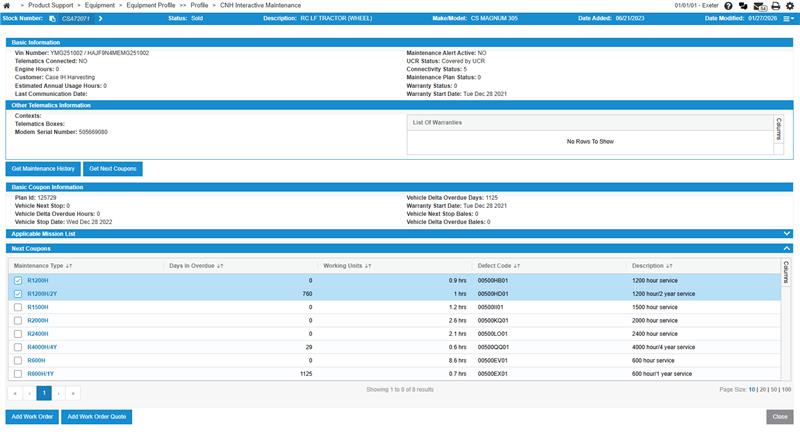Image resolution: width=800 pixels, height=436 pixels.
Task: Click the copy icon beside Stock Number
Action: [54, 18]
